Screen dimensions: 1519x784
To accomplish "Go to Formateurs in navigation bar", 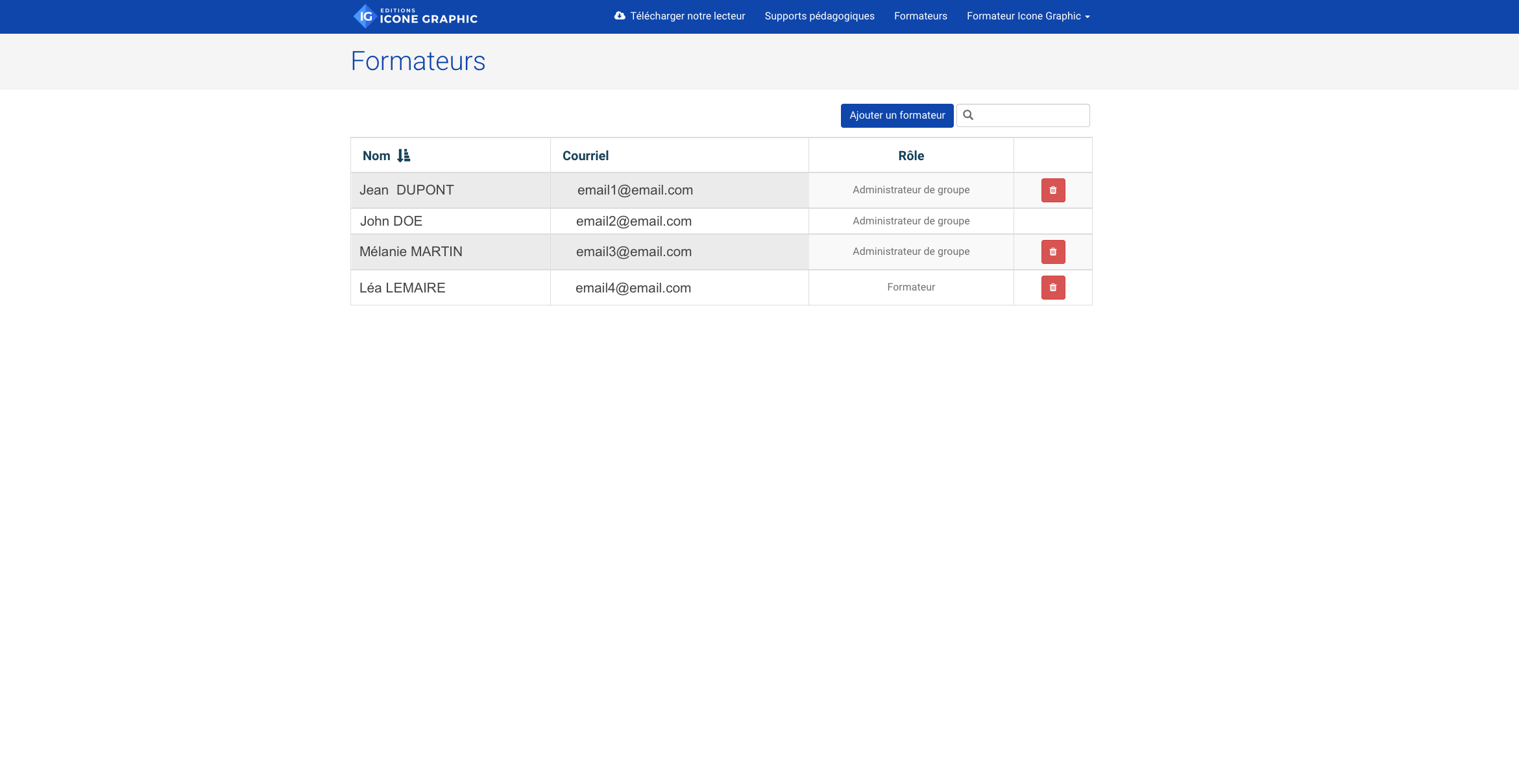I will [x=920, y=16].
